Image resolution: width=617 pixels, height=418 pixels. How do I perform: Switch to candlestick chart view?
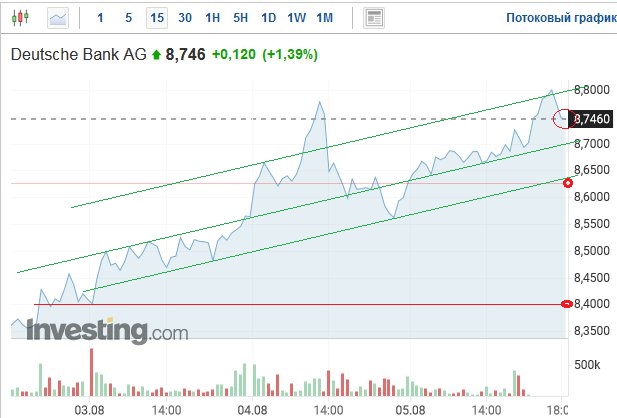(20, 18)
